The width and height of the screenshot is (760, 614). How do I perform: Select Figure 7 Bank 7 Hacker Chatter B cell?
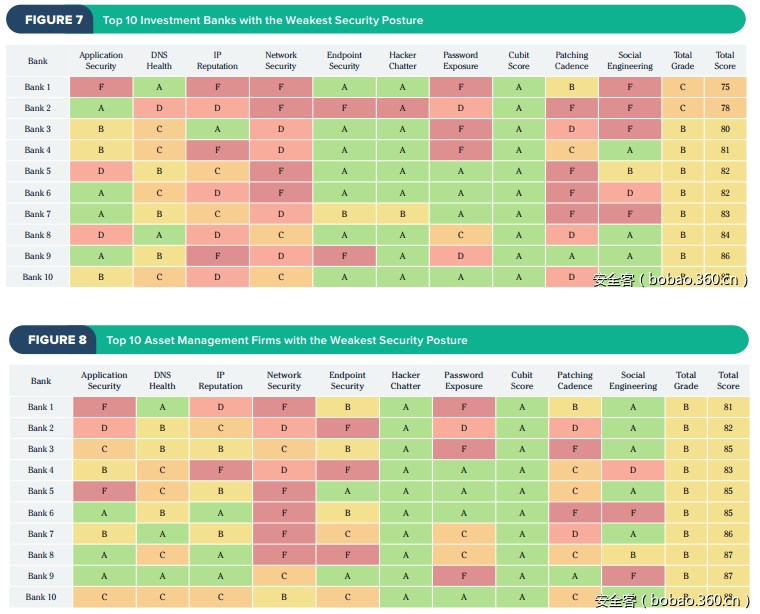pyautogui.click(x=403, y=214)
